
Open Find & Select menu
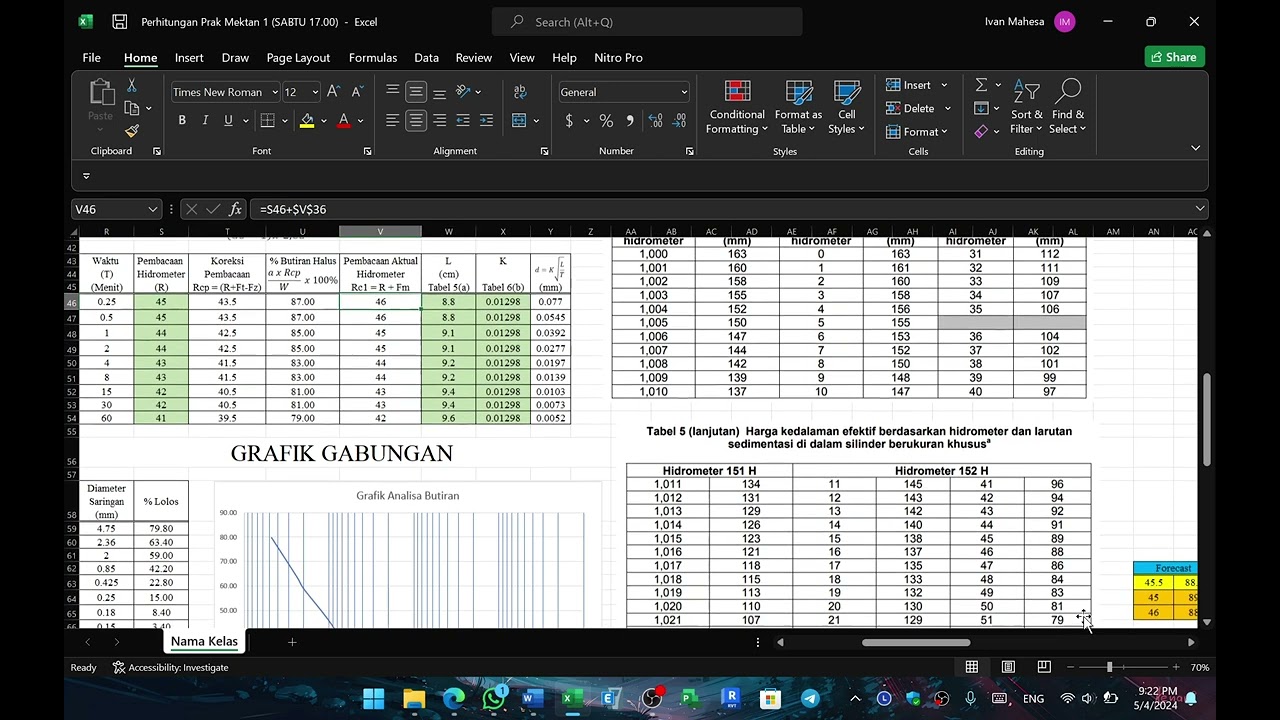click(x=1068, y=107)
